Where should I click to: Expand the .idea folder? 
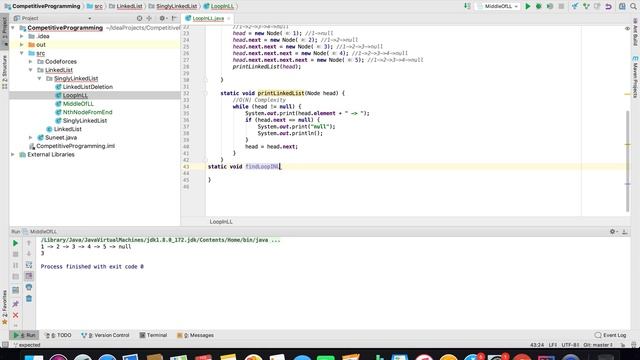click(x=22, y=36)
